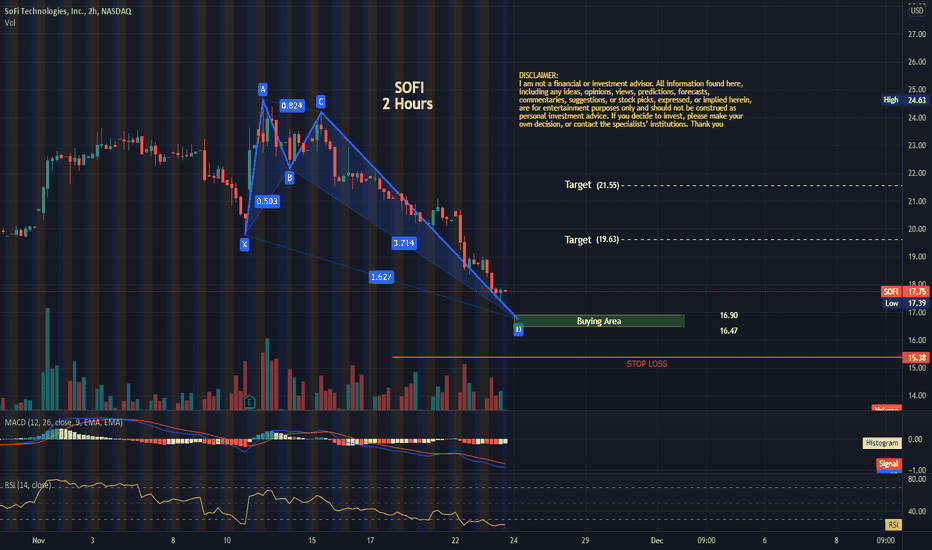Image resolution: width=932 pixels, height=550 pixels.
Task: Select the harmonic pattern point D label
Action: (x=518, y=329)
